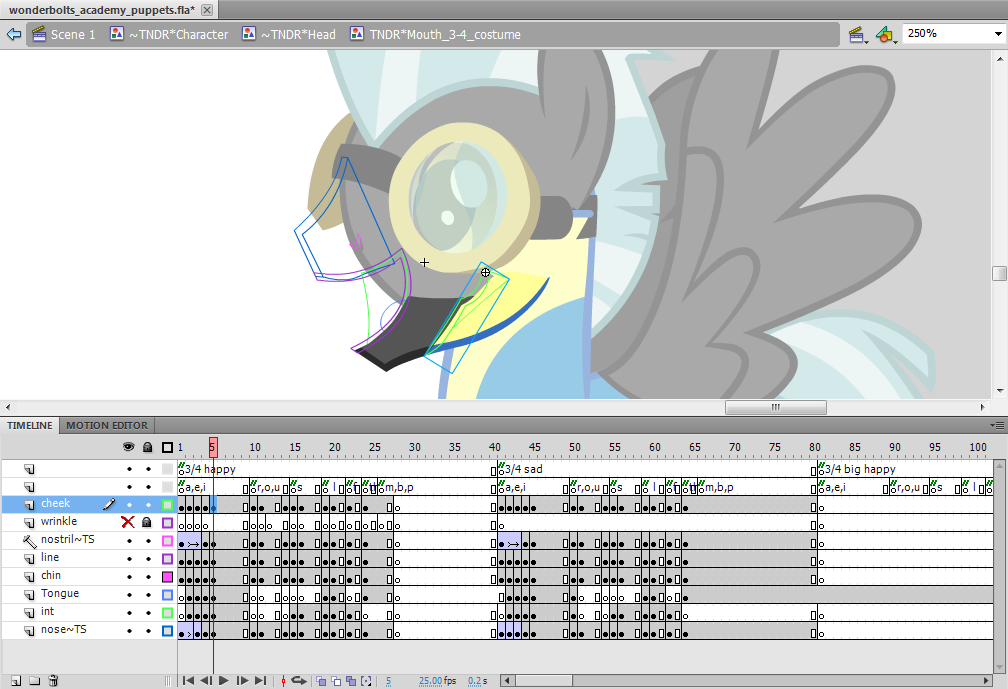Click timeline horizontal scrollbar right arrow
This screenshot has width=1008, height=689.
click(987, 681)
